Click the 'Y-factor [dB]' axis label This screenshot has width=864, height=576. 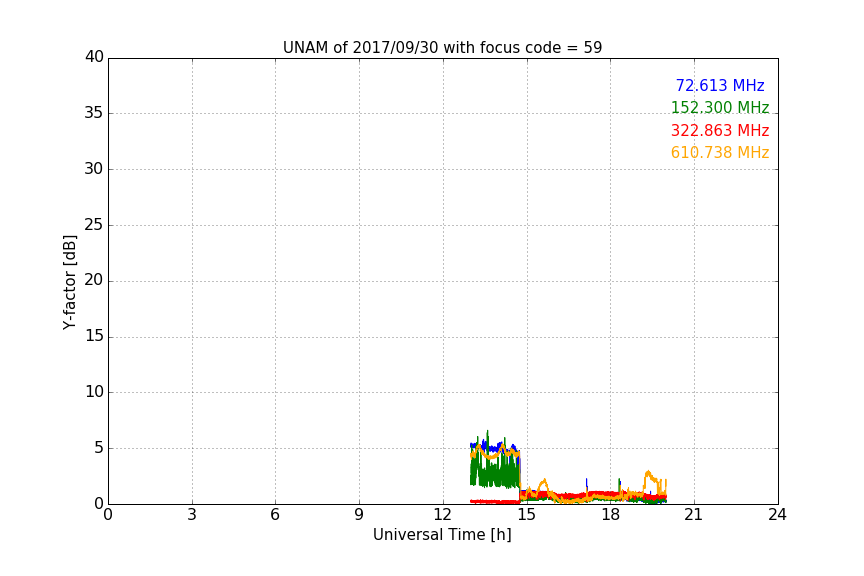coord(69,282)
